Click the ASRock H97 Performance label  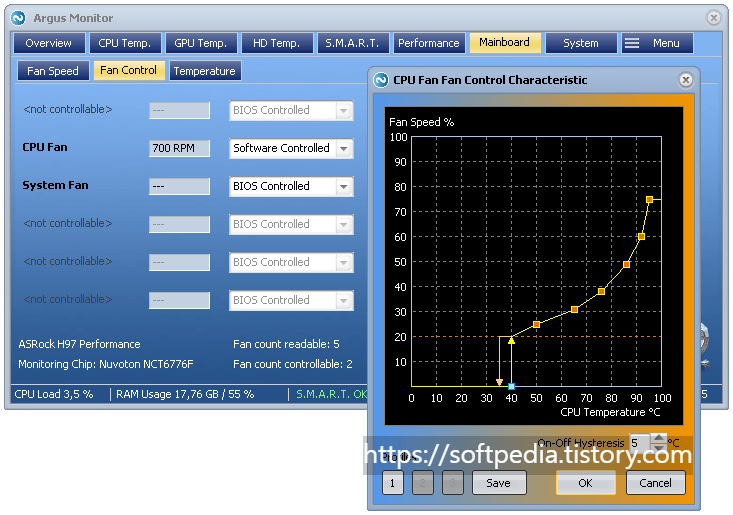[79, 344]
